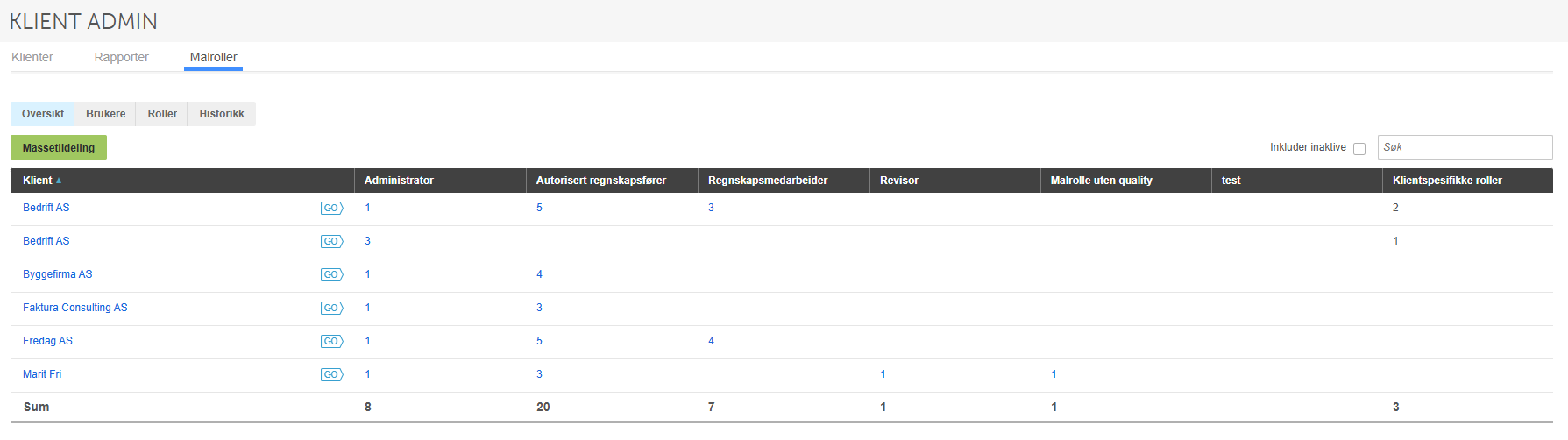The height and width of the screenshot is (440, 1568).
Task: Switch to Klienter tab
Action: 32,57
